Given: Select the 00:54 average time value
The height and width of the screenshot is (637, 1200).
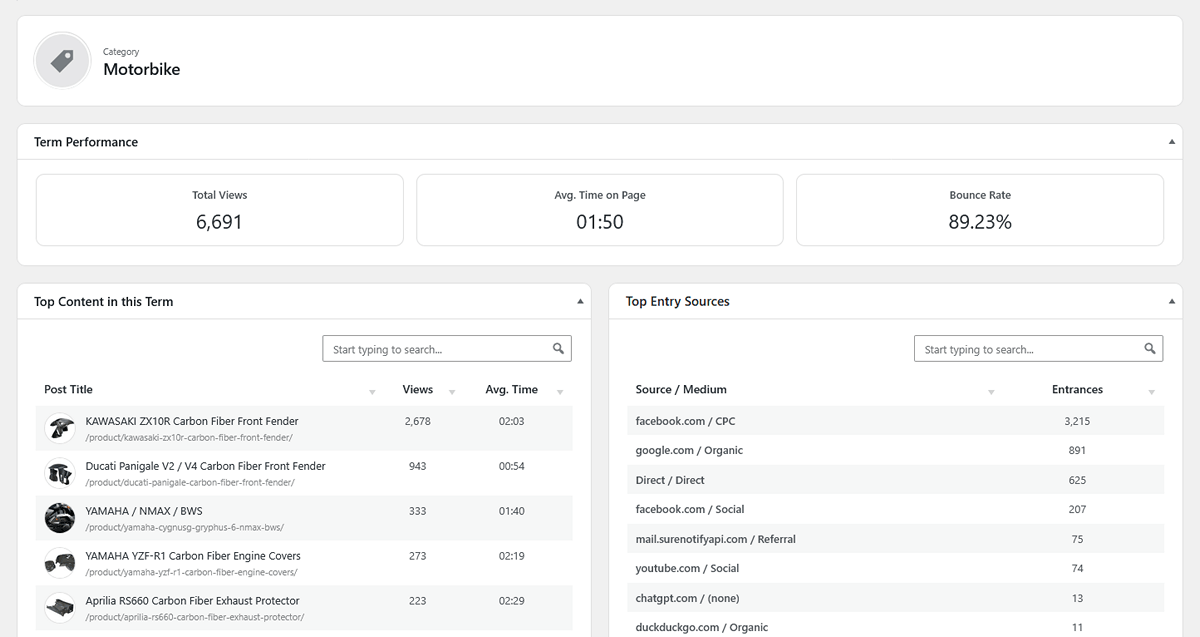Looking at the screenshot, I should [x=511, y=466].
